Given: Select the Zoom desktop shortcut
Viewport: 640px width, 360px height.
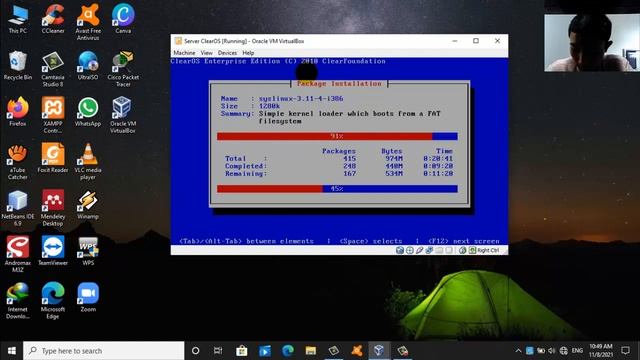Looking at the screenshot, I should tap(88, 298).
